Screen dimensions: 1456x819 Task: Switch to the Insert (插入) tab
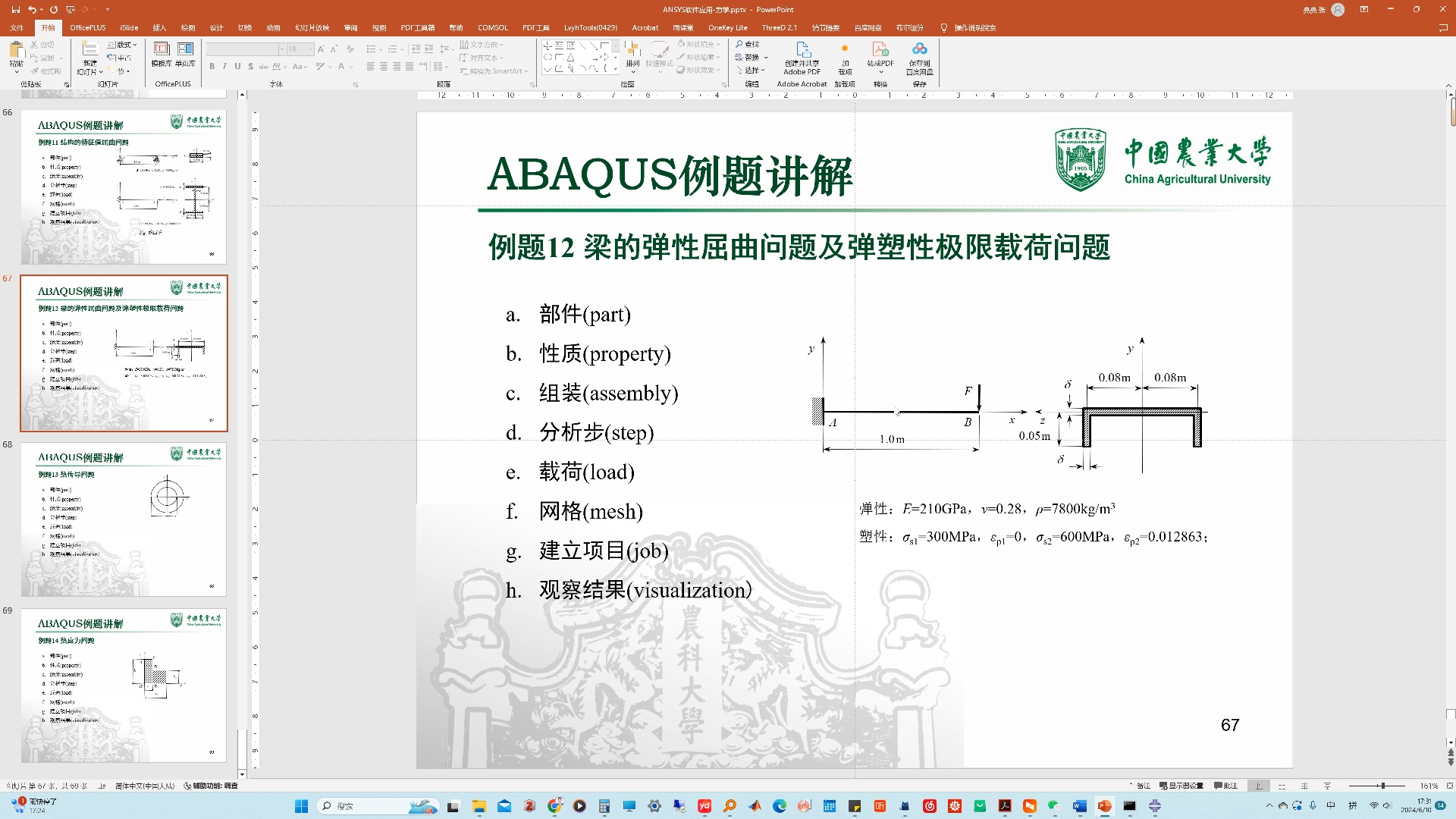[x=159, y=27]
